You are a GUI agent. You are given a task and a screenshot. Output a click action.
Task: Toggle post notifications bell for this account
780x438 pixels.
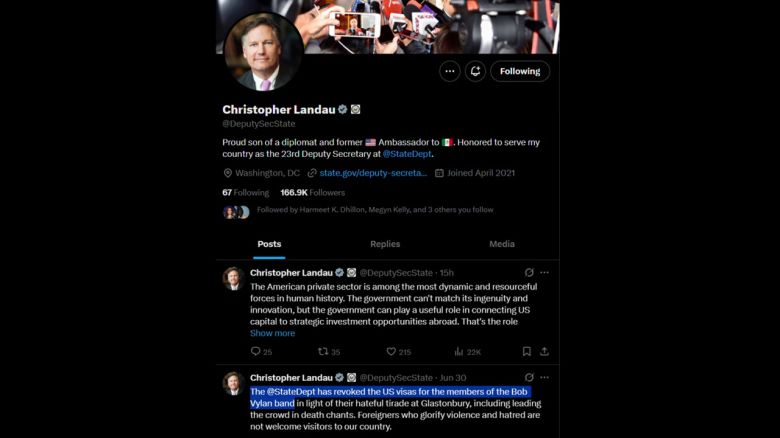click(475, 71)
